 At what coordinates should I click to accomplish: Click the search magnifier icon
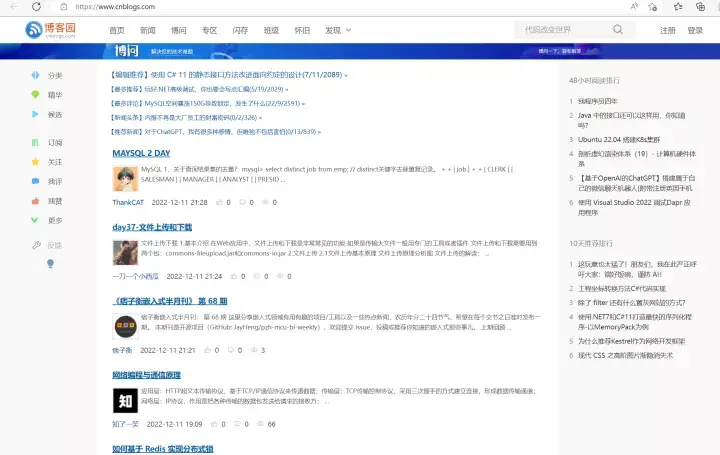618,29
